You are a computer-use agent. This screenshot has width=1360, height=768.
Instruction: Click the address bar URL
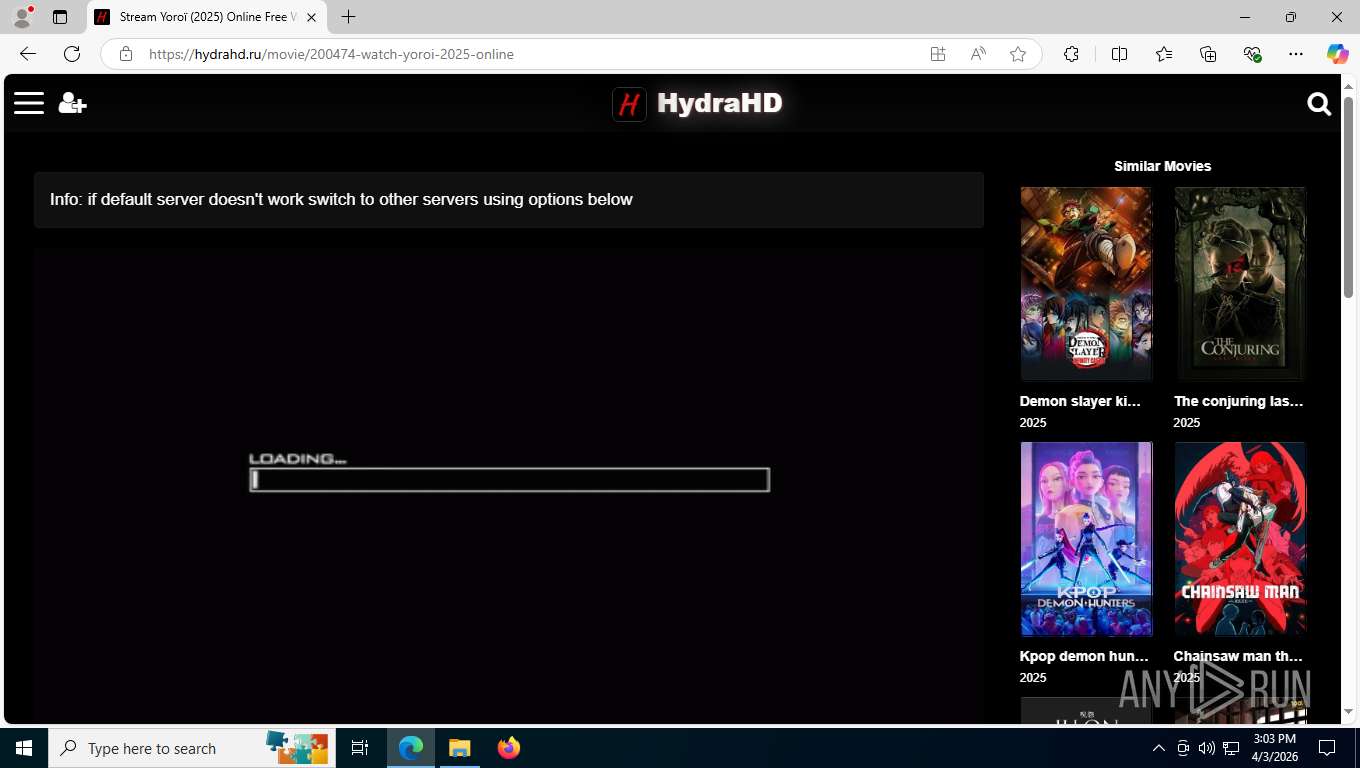(331, 54)
